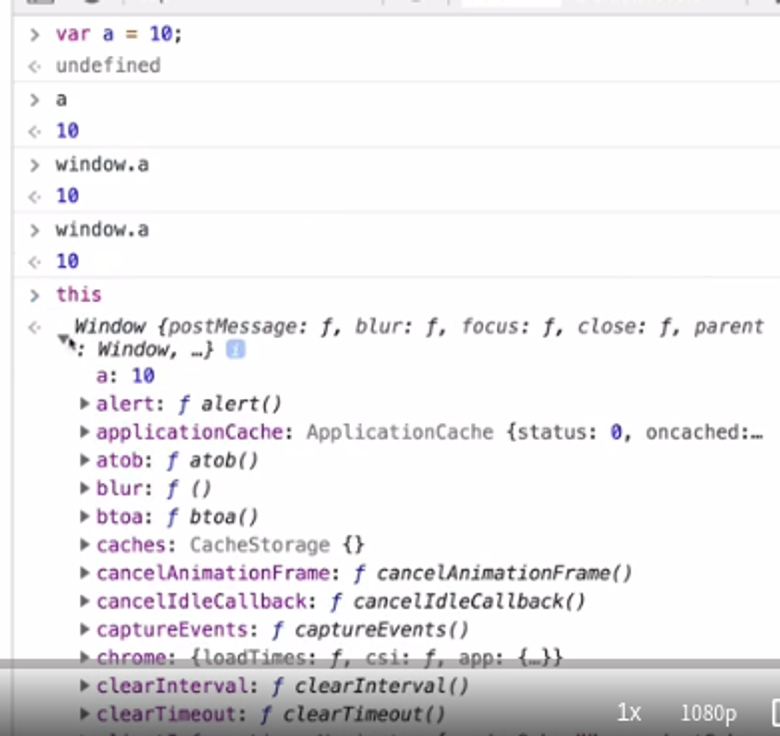780x736 pixels.
Task: Click the 'var a = 10;' command
Action: pos(119,34)
